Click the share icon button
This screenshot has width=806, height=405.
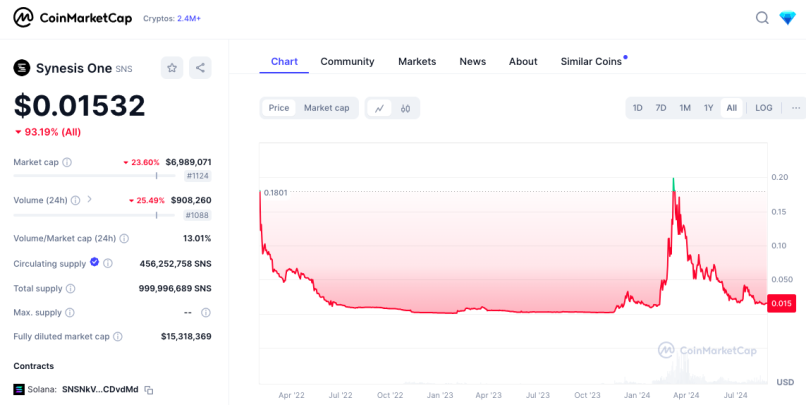pyautogui.click(x=200, y=68)
